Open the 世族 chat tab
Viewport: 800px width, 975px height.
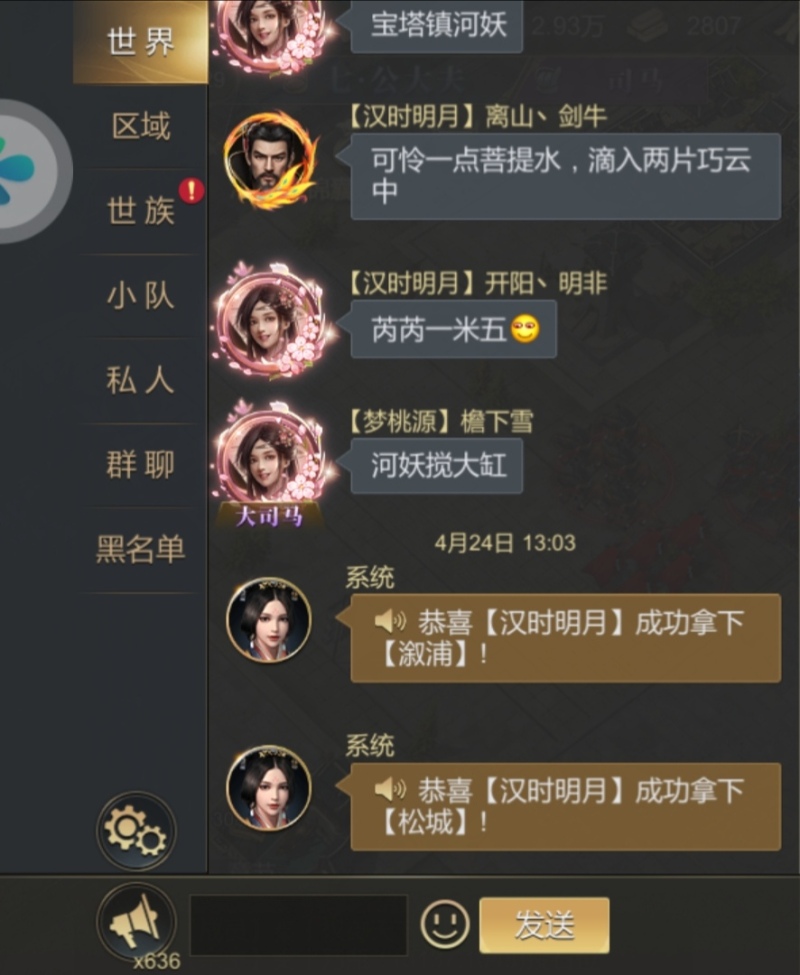coord(140,211)
